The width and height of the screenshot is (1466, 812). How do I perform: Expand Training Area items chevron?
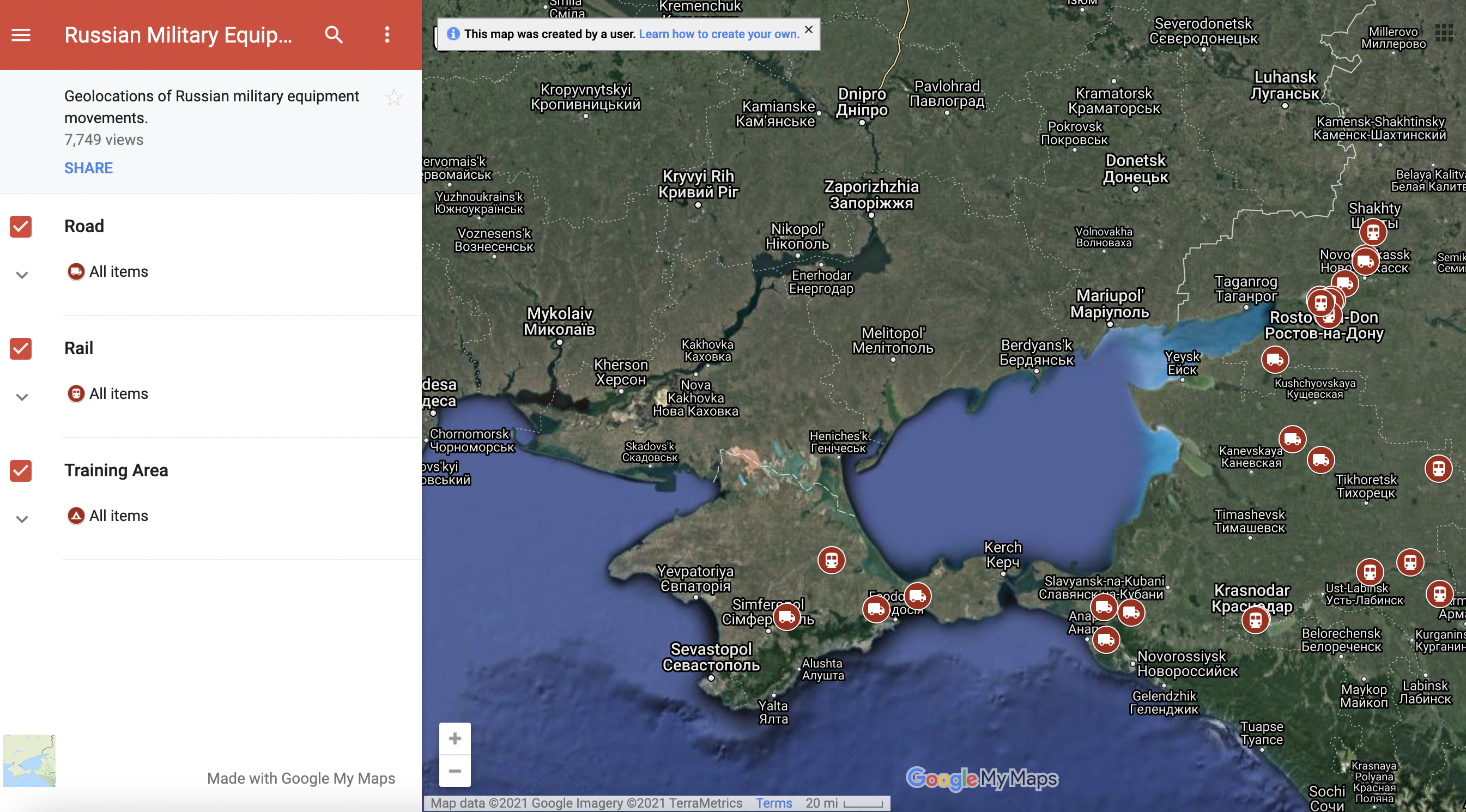click(x=22, y=519)
